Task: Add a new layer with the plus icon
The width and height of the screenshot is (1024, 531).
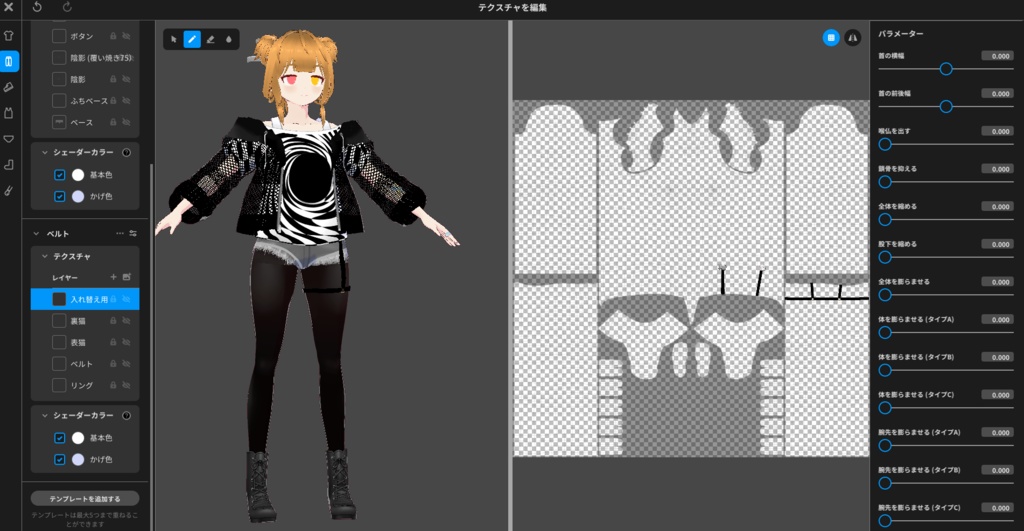Action: point(113,277)
